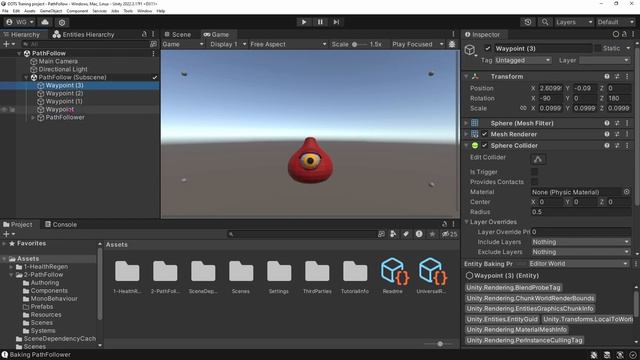The height and width of the screenshot is (360, 640).
Task: Open the Display 1 dropdown
Action: (228, 44)
